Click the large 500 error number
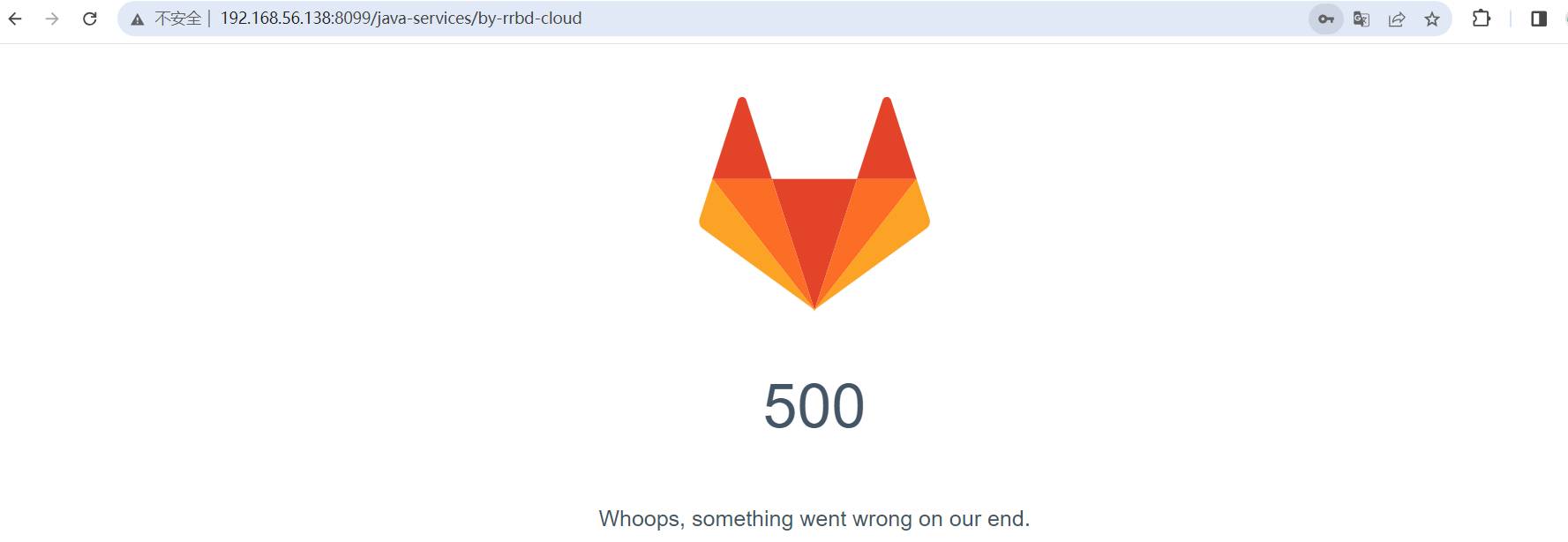Viewport: 1568px width, 542px height. [814, 406]
